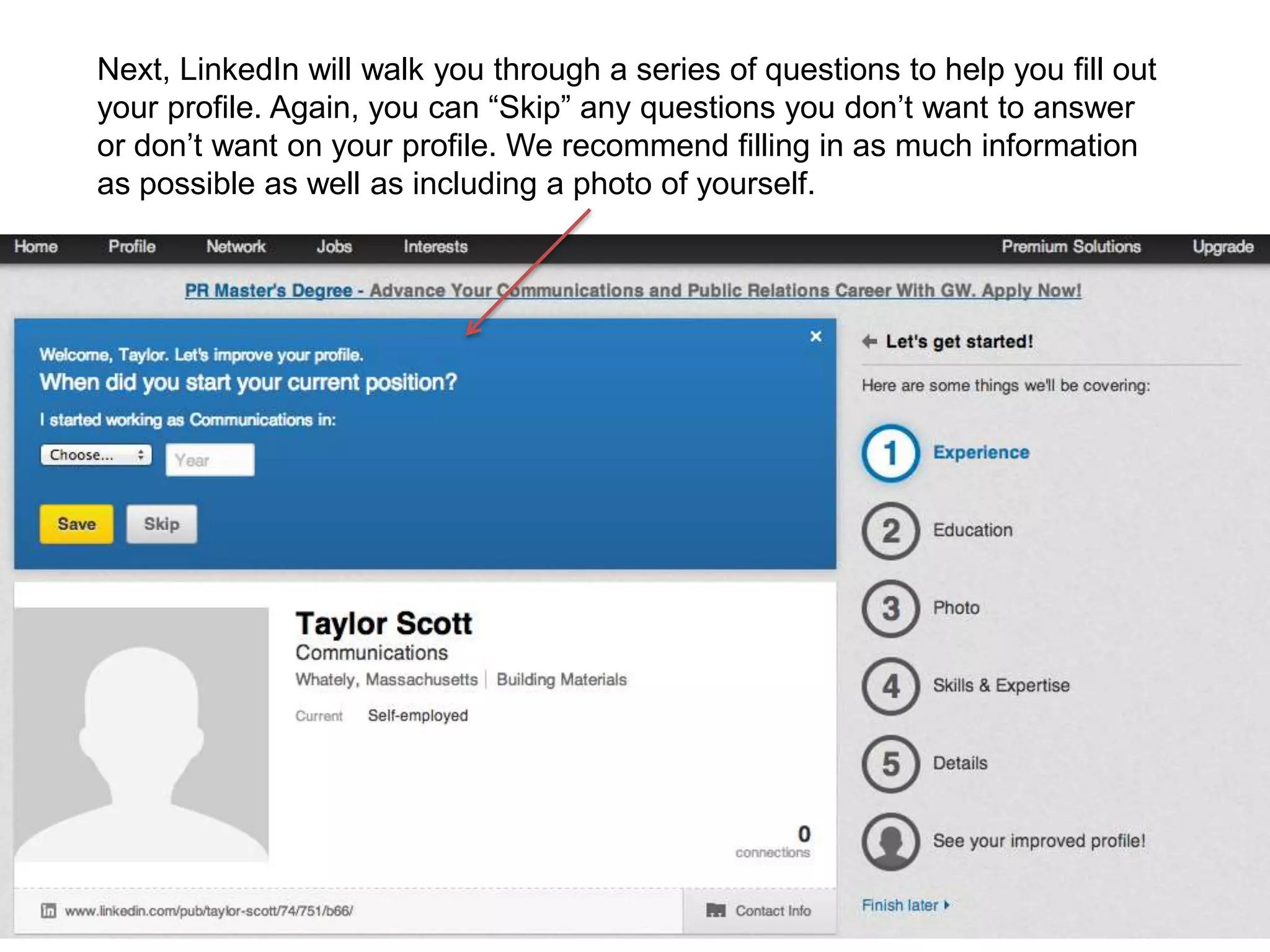Click See your improved profile! text
The height and width of the screenshot is (952, 1270).
(1039, 841)
